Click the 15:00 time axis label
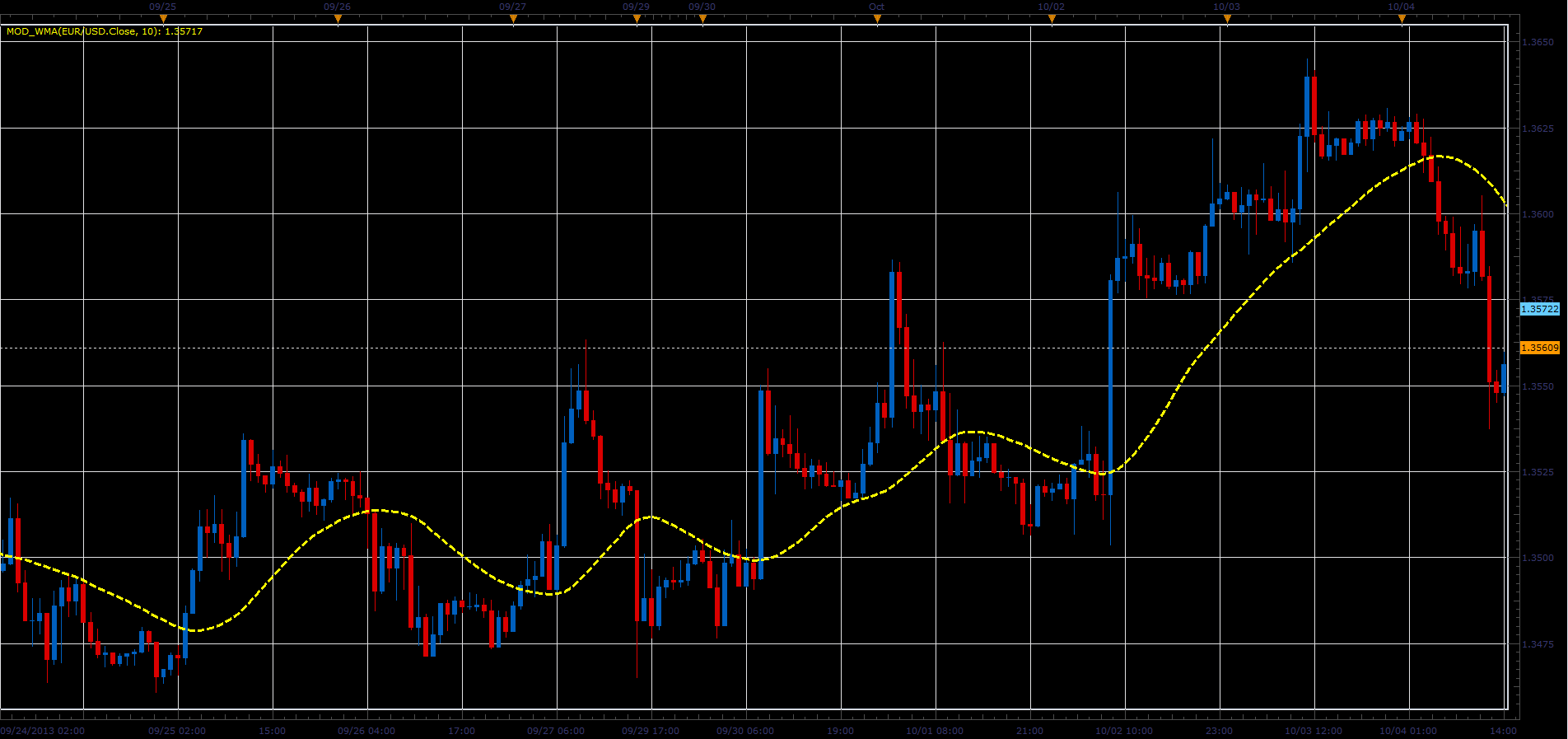Screen dimensions: 1568x739 [x=273, y=731]
